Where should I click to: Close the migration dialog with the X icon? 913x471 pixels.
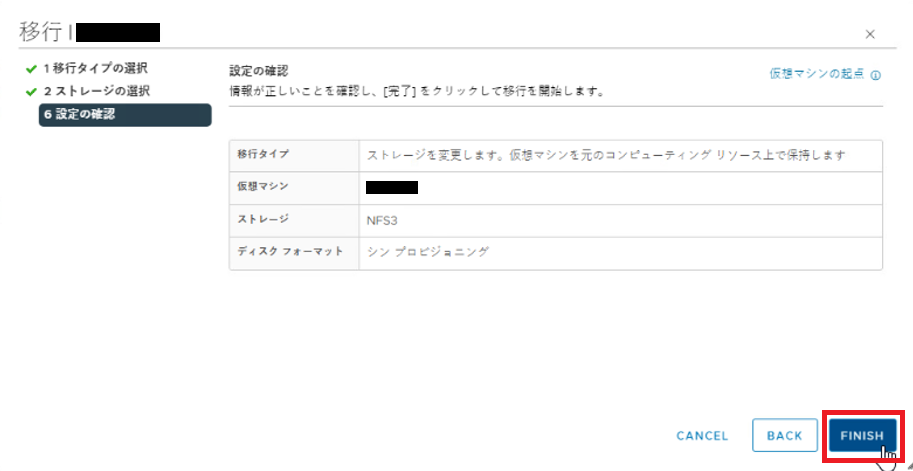[870, 34]
